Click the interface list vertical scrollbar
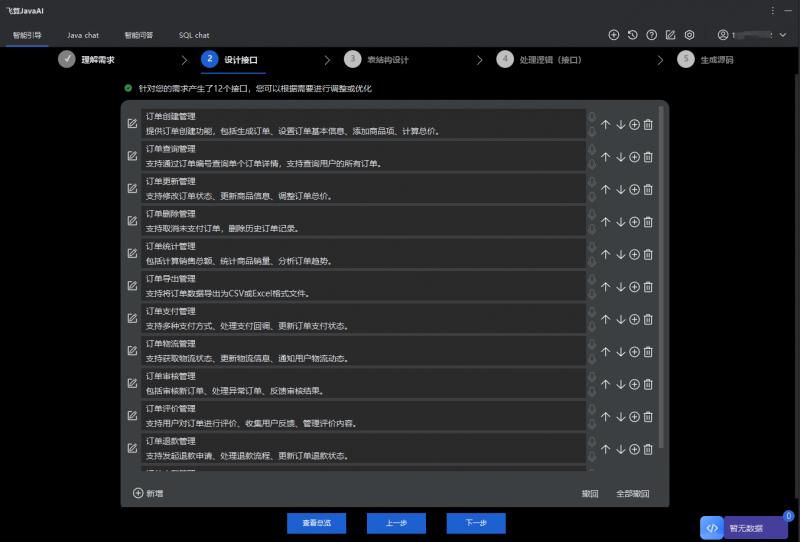Viewport: 800px width, 542px height. [x=661, y=280]
